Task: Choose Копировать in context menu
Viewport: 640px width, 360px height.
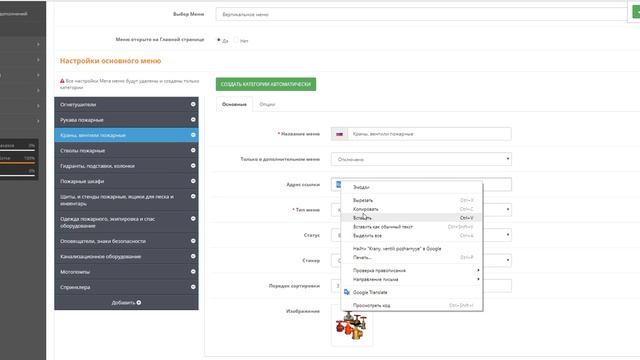Action: point(412,209)
